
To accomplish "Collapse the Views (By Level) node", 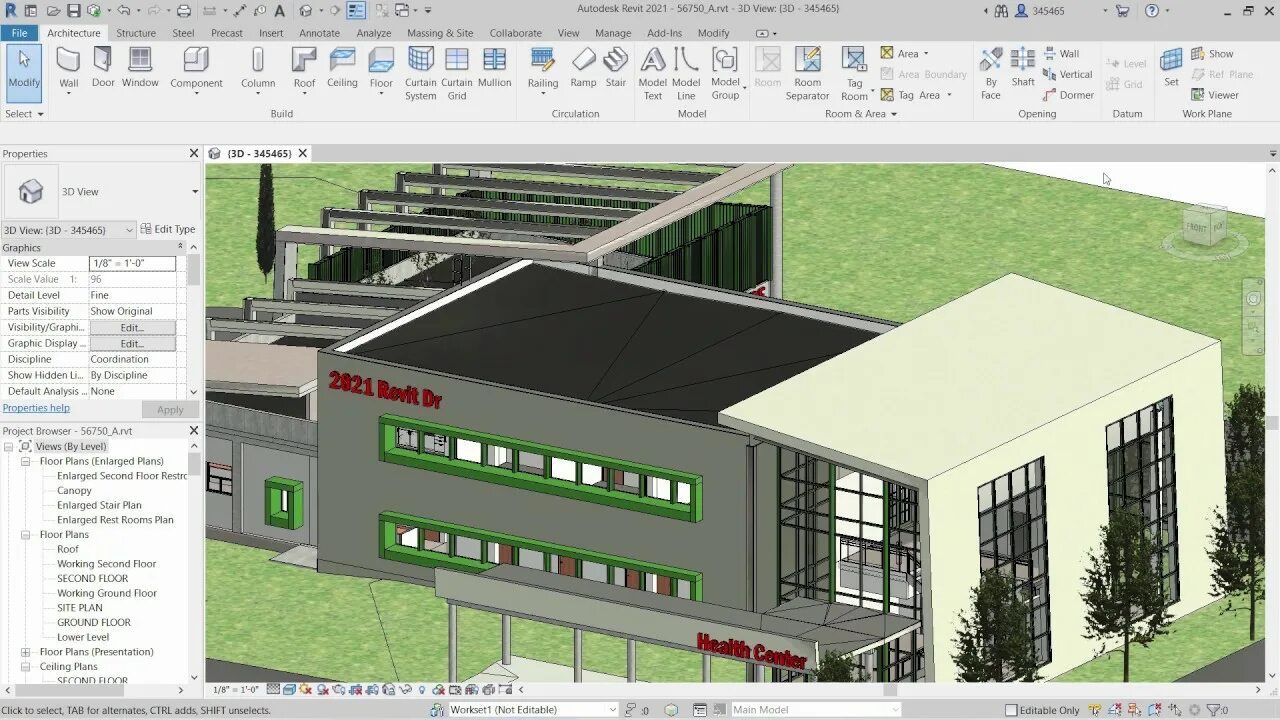I will (x=9, y=446).
